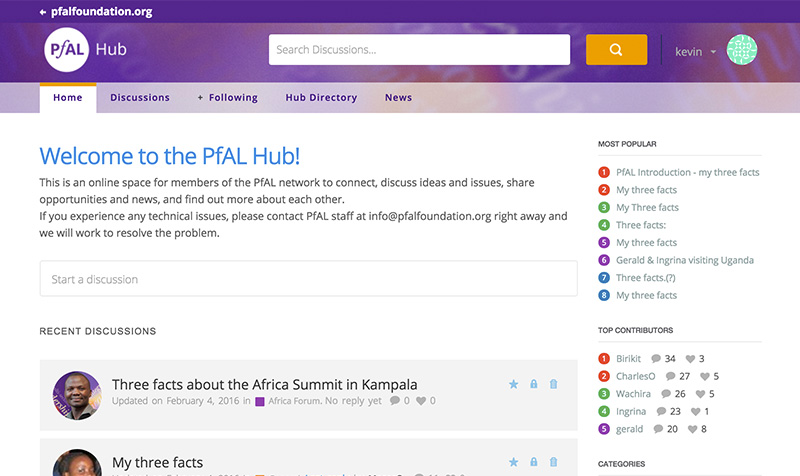This screenshot has height=476, width=800.
Task: Star the My three facts recent discussion
Action: point(513,462)
